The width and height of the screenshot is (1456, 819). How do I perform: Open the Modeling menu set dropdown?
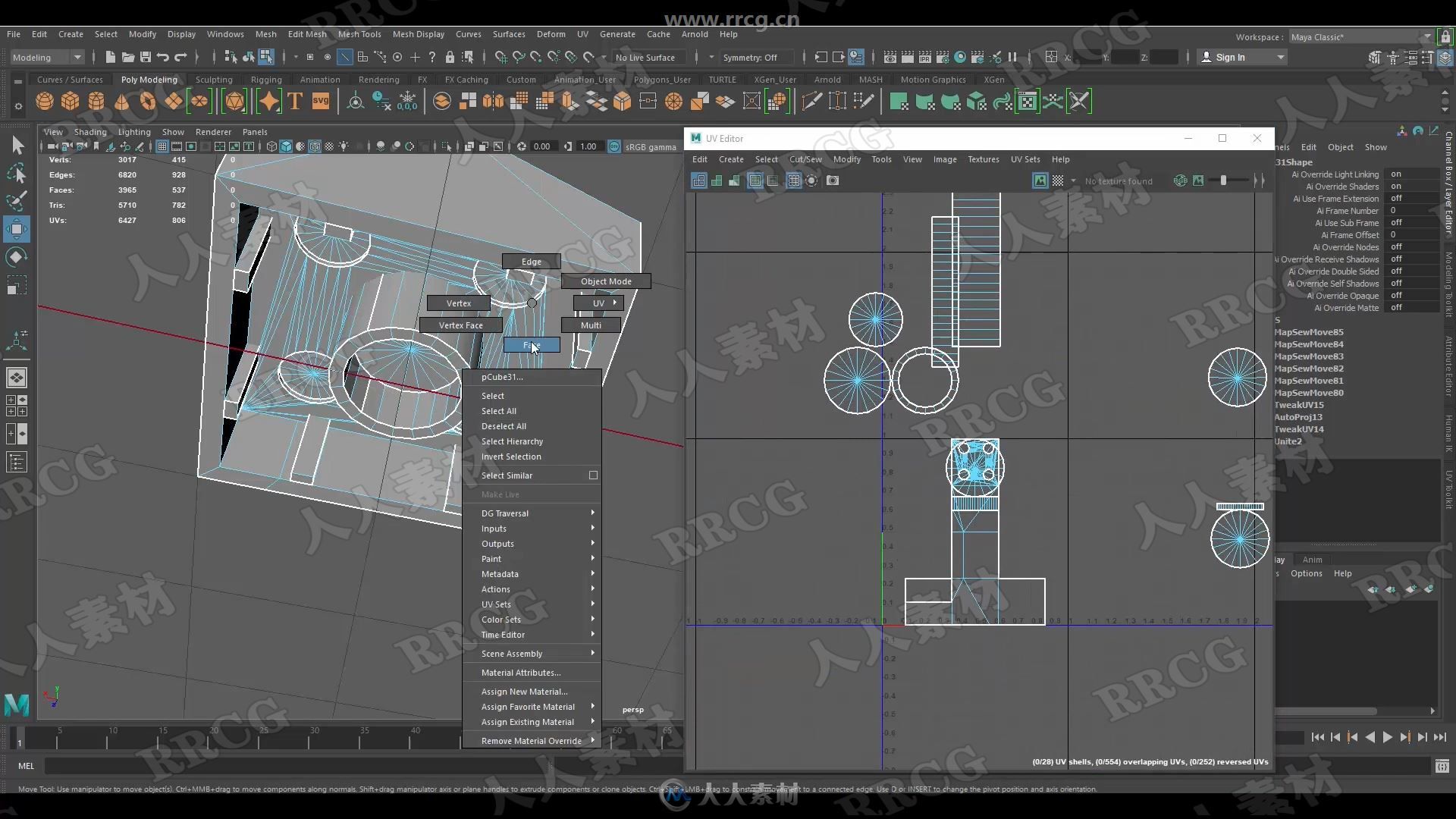46,57
